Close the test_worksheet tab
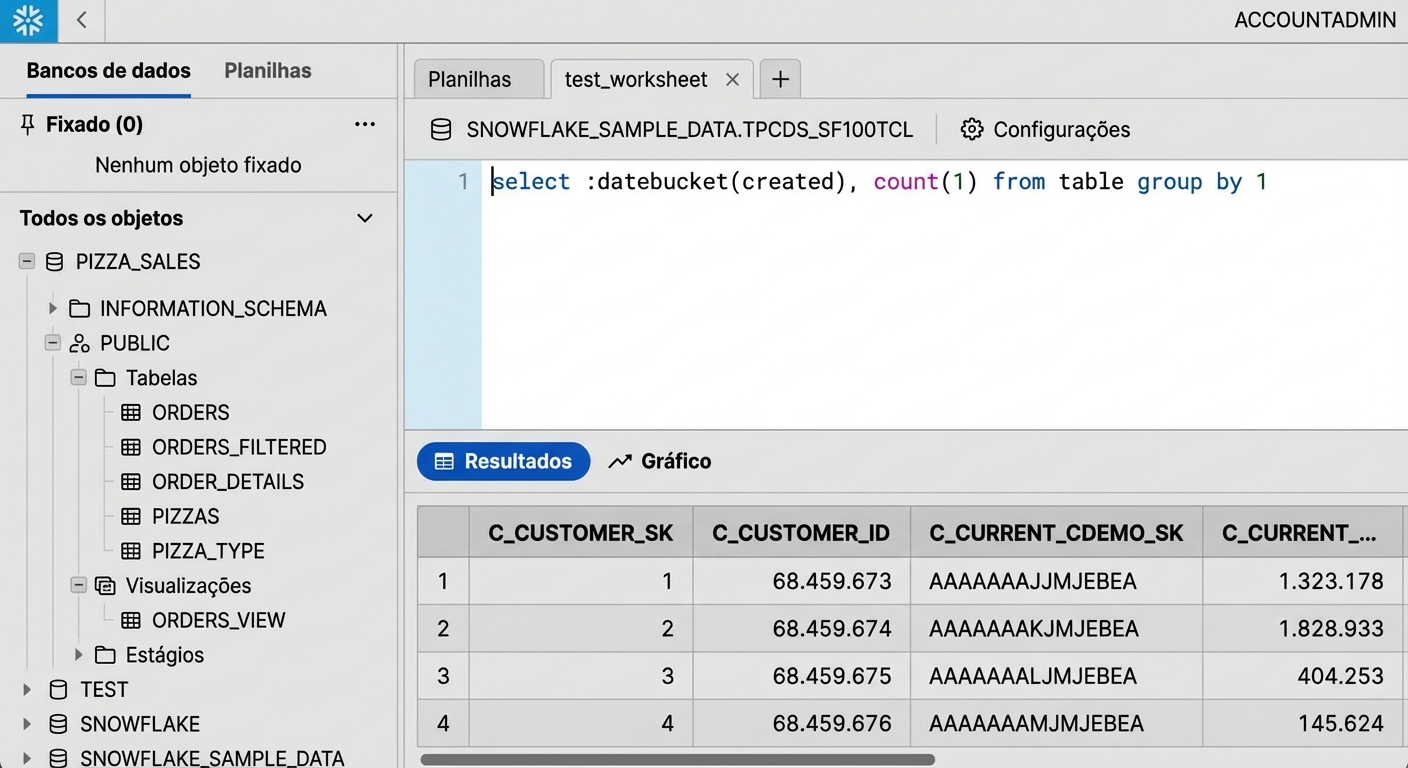1408x768 pixels. [x=732, y=79]
